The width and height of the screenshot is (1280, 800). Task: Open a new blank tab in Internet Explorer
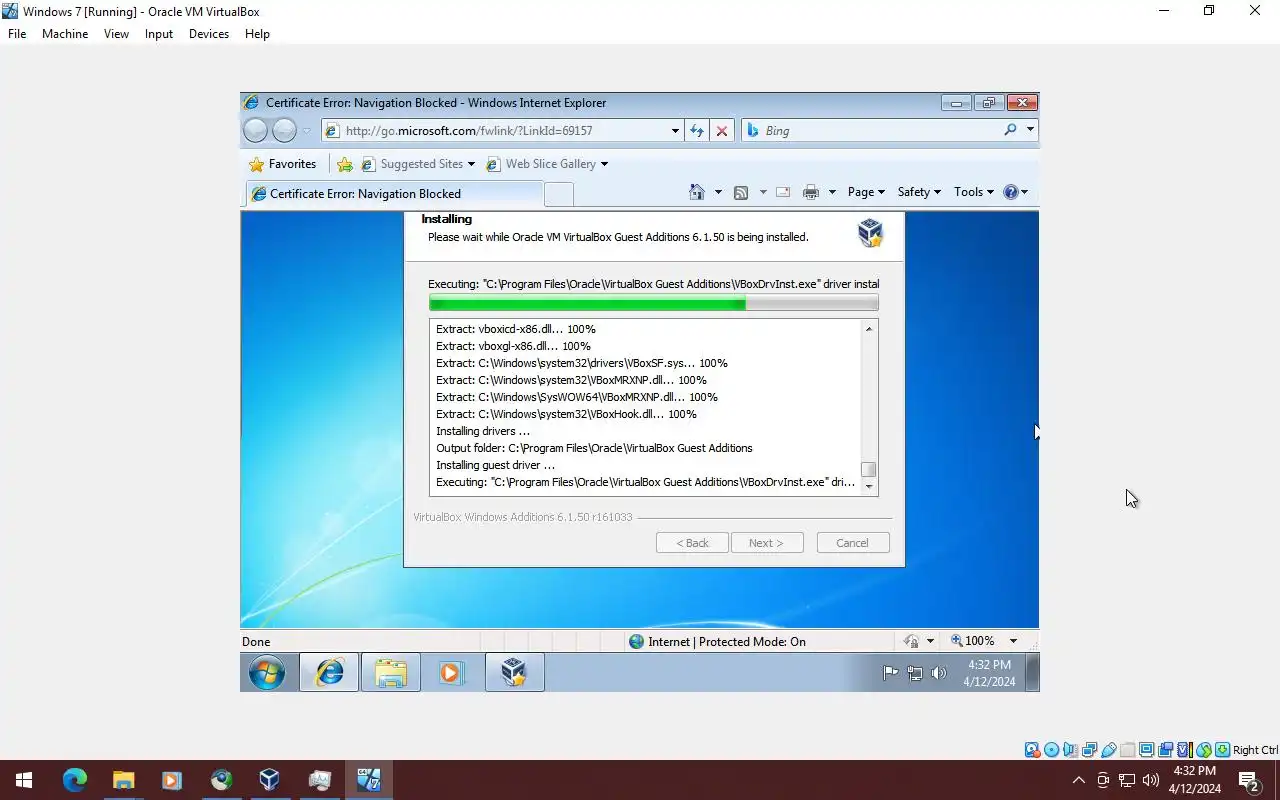coord(559,194)
